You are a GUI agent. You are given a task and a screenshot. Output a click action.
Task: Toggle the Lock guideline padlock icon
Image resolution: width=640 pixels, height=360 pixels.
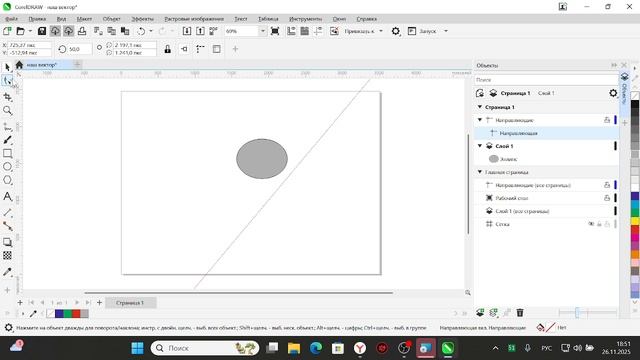pos(168,49)
